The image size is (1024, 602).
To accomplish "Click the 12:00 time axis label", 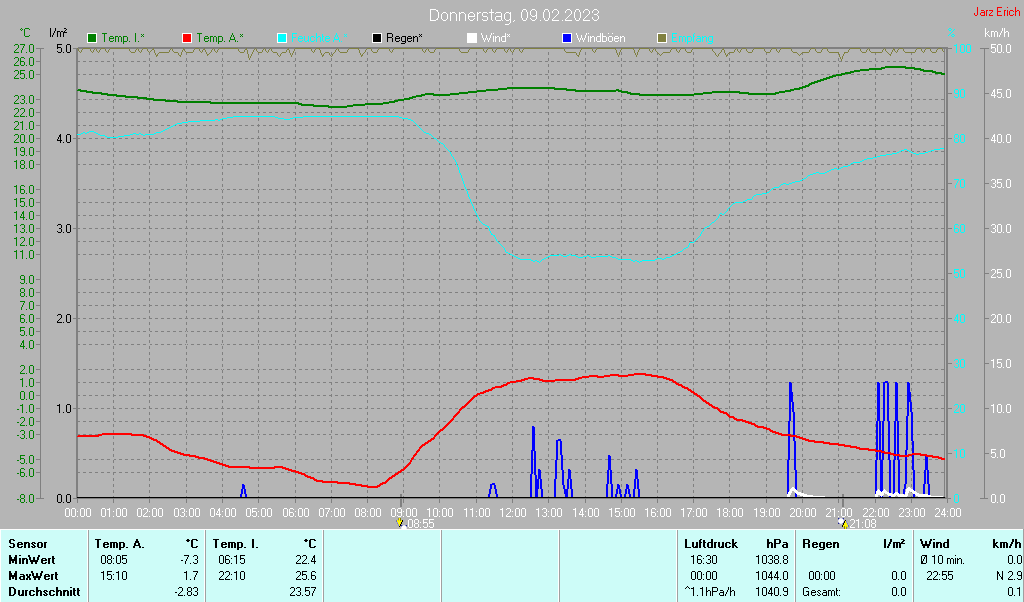I will (x=513, y=513).
